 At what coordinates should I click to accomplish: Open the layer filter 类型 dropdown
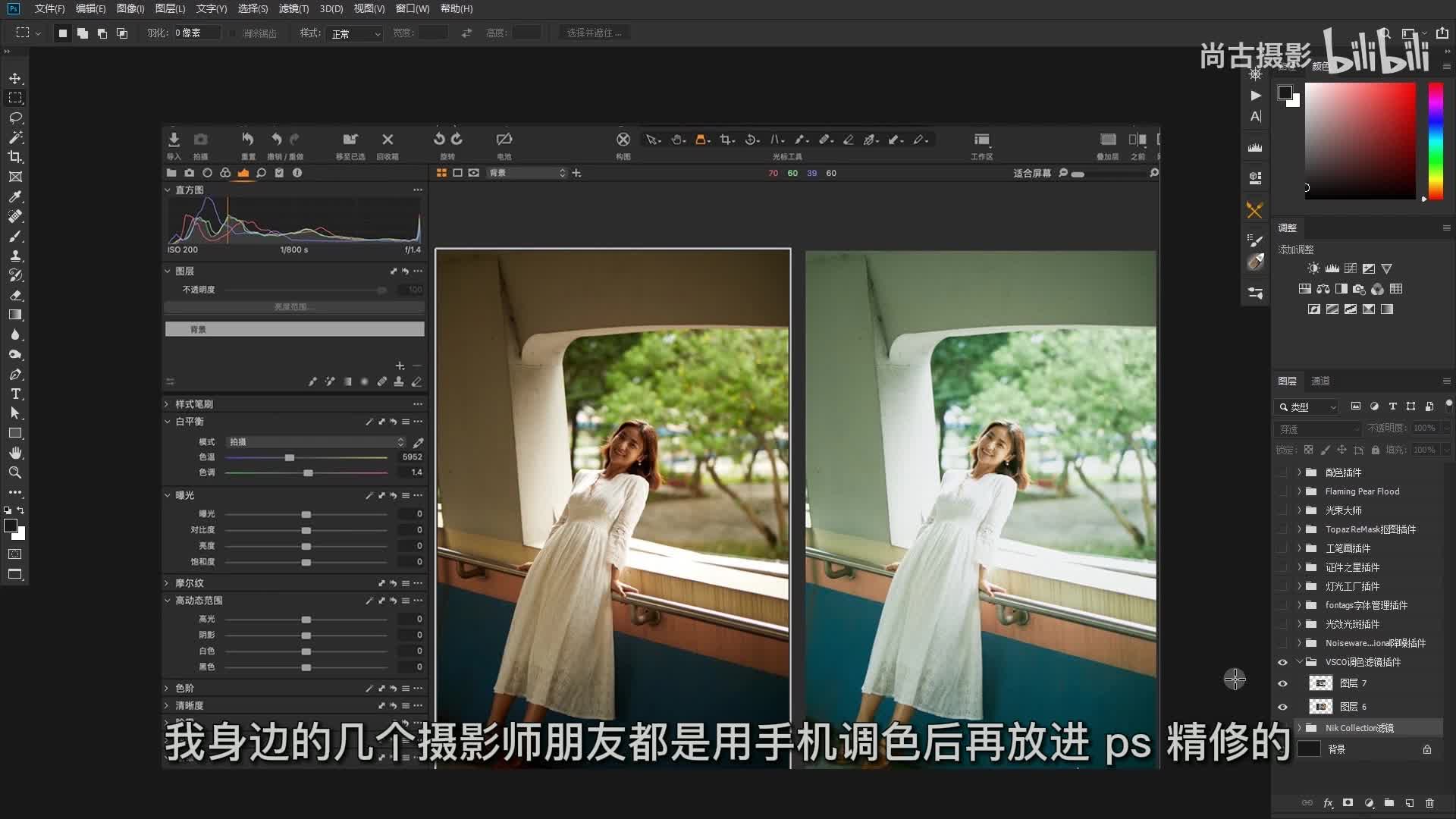point(1307,407)
